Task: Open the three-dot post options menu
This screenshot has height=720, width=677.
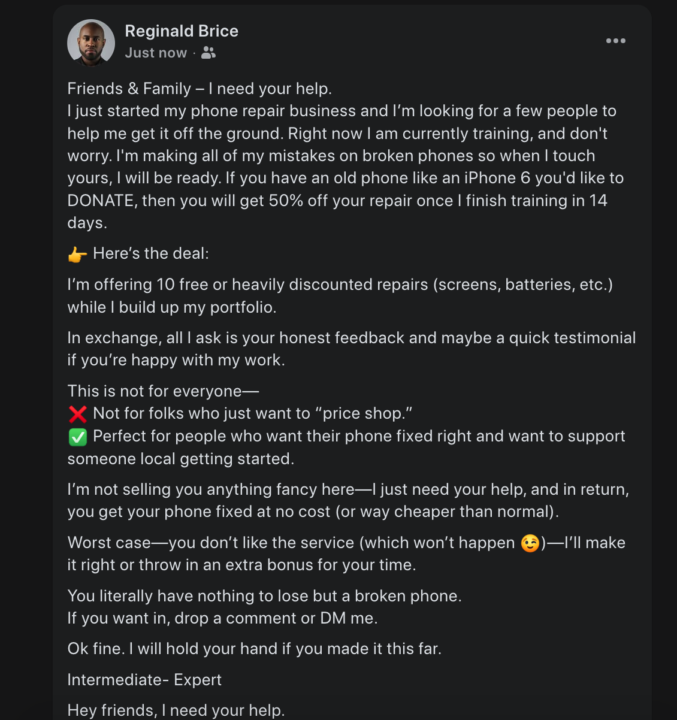Action: point(616,41)
